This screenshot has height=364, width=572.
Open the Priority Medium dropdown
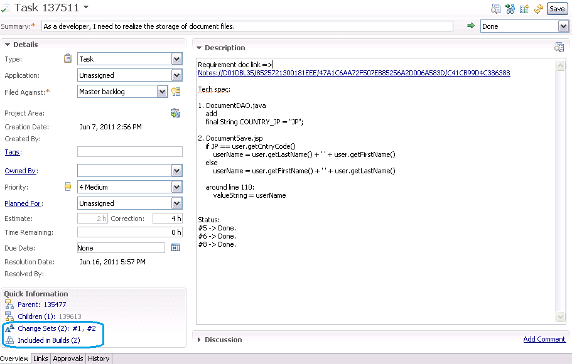177,187
